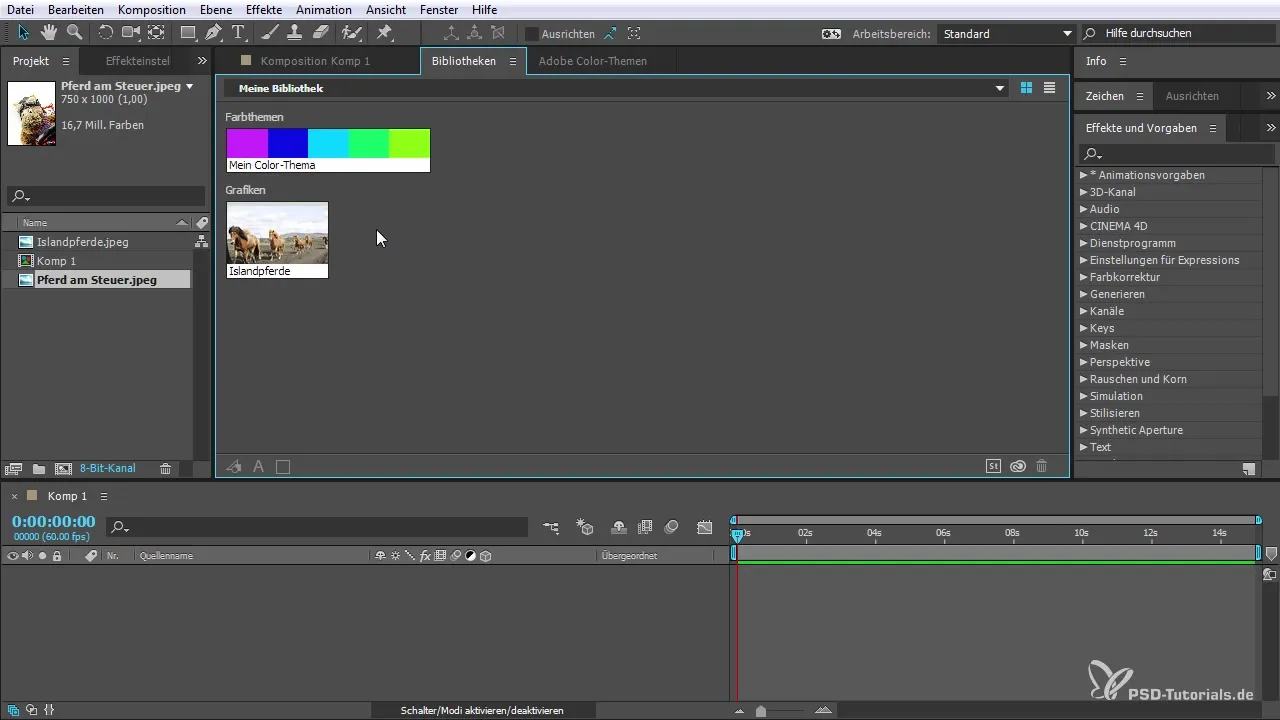This screenshot has height=720, width=1280.
Task: Open the Effekte menu
Action: pos(264,9)
